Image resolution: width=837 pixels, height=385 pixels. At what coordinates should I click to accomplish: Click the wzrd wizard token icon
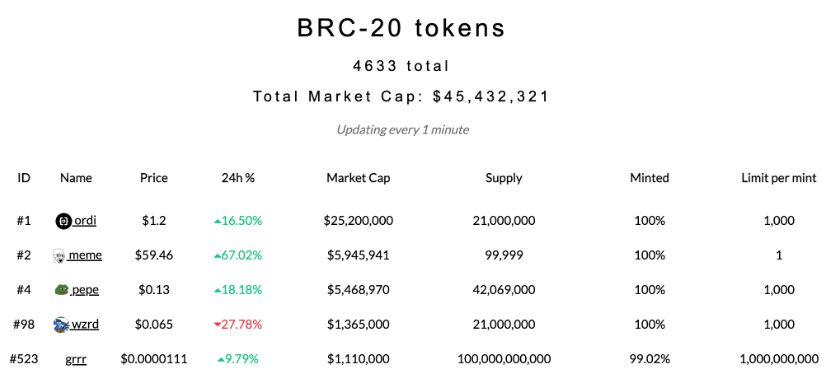61,324
